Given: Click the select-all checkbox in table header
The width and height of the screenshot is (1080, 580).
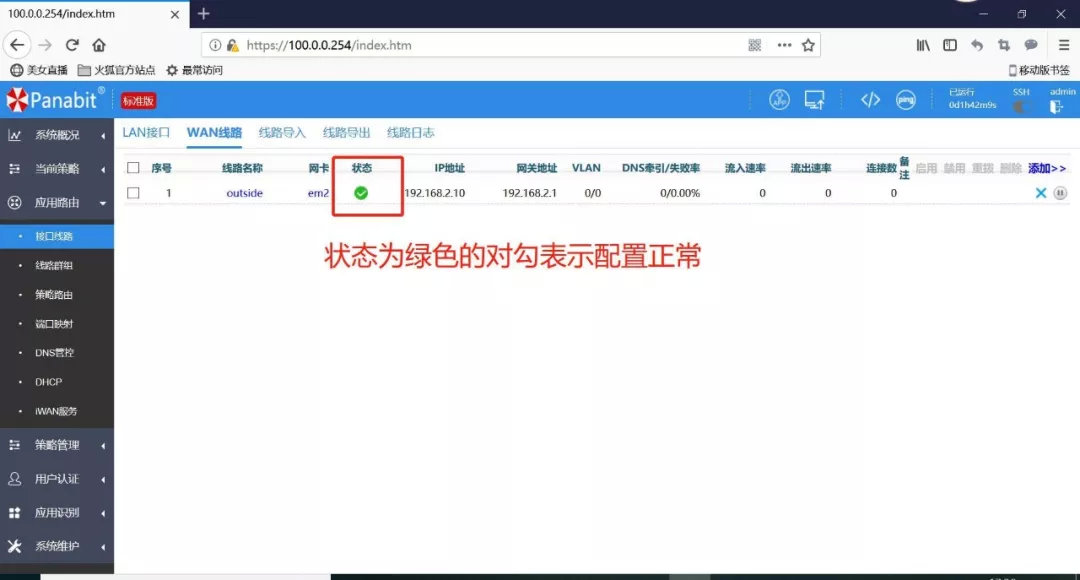Looking at the screenshot, I should [133, 167].
